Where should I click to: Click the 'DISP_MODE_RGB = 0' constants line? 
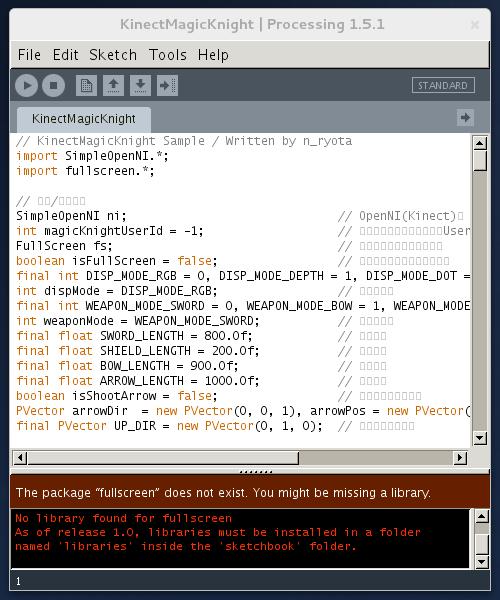click(x=243, y=276)
